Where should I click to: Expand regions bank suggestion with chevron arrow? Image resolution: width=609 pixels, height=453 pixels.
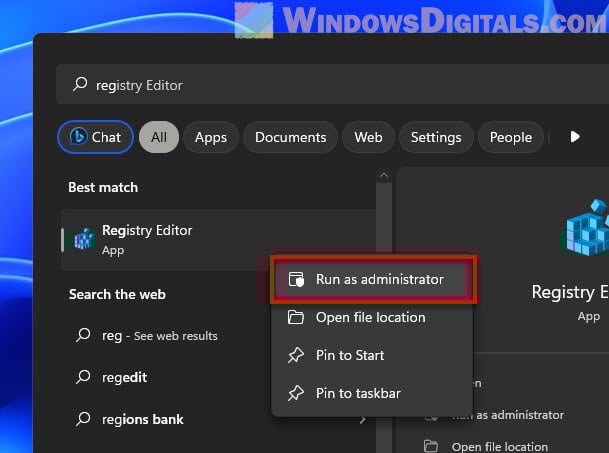363,420
